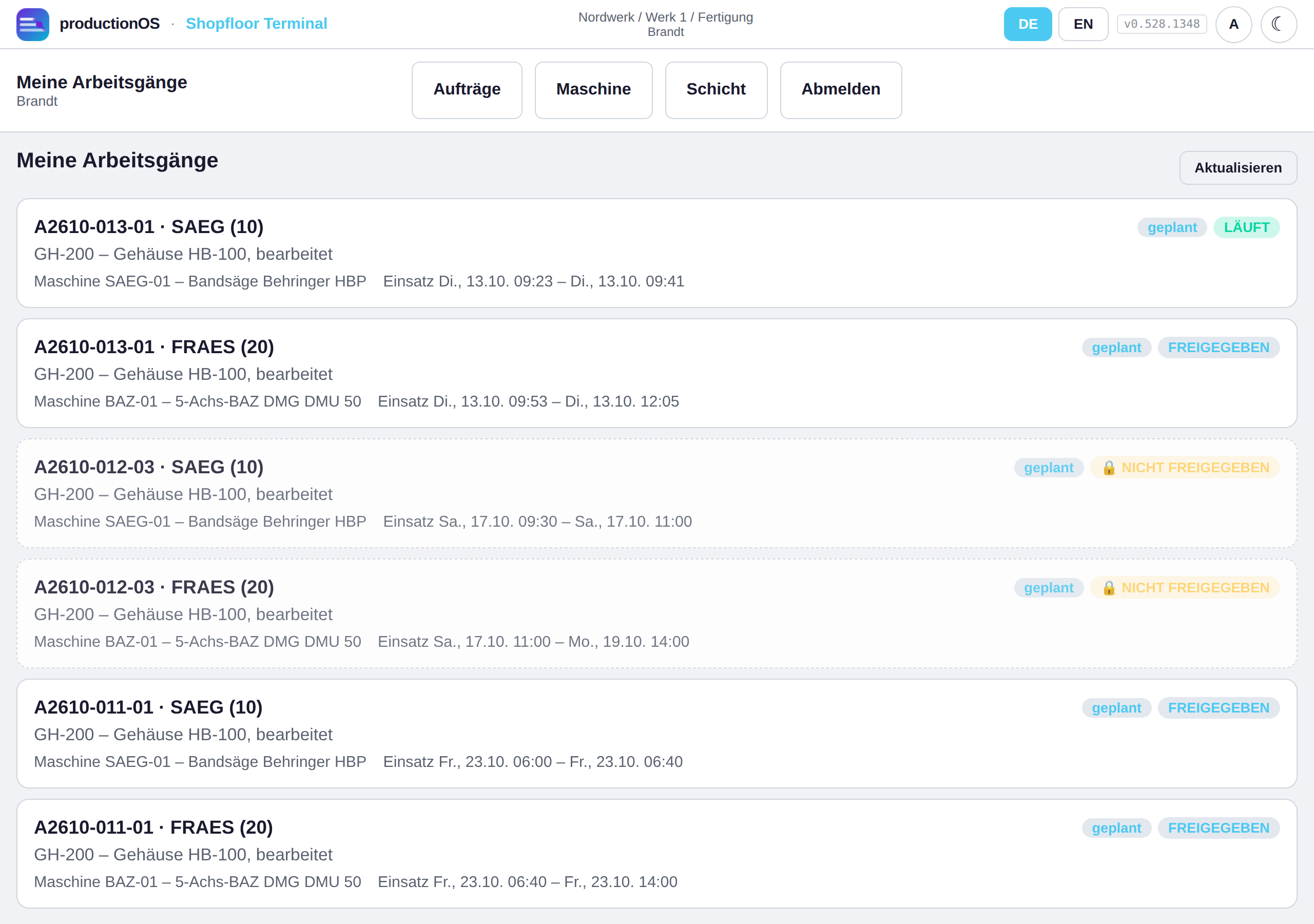Screen dimensions: 1314x924
Task: Open operation A2610-013-01 · SAEG (10)
Action: point(656,253)
